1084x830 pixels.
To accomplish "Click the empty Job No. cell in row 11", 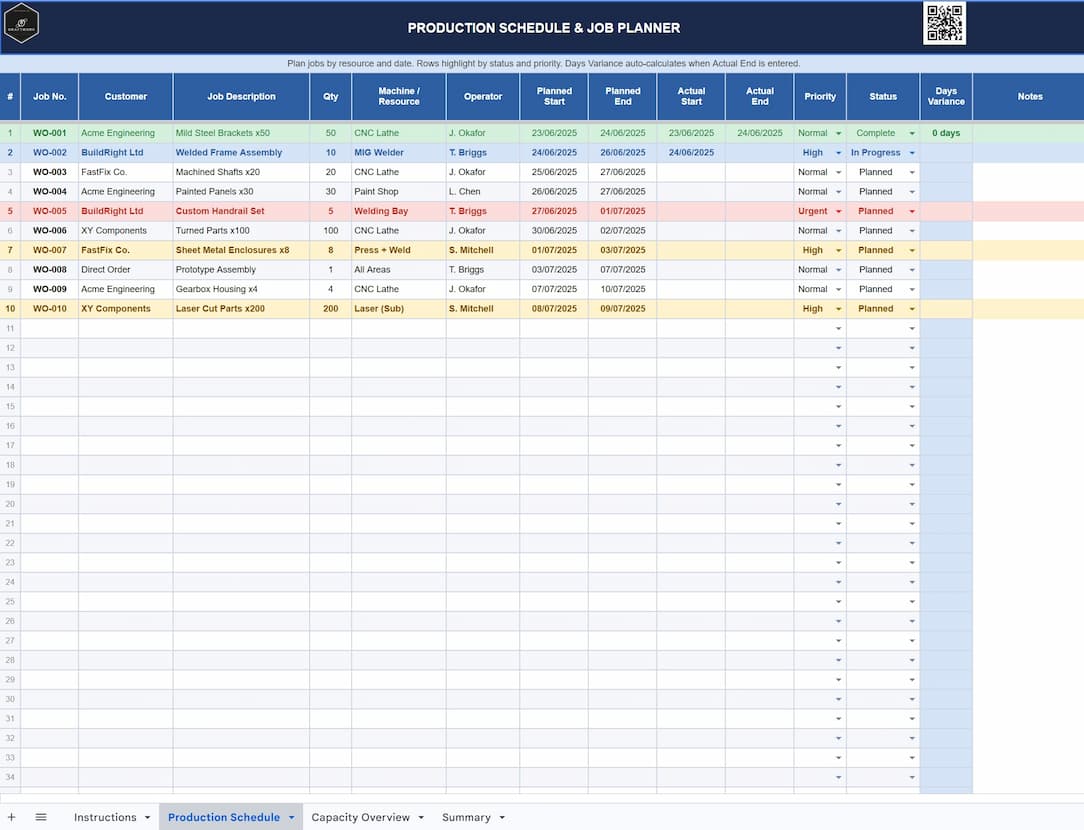I will click(x=50, y=328).
